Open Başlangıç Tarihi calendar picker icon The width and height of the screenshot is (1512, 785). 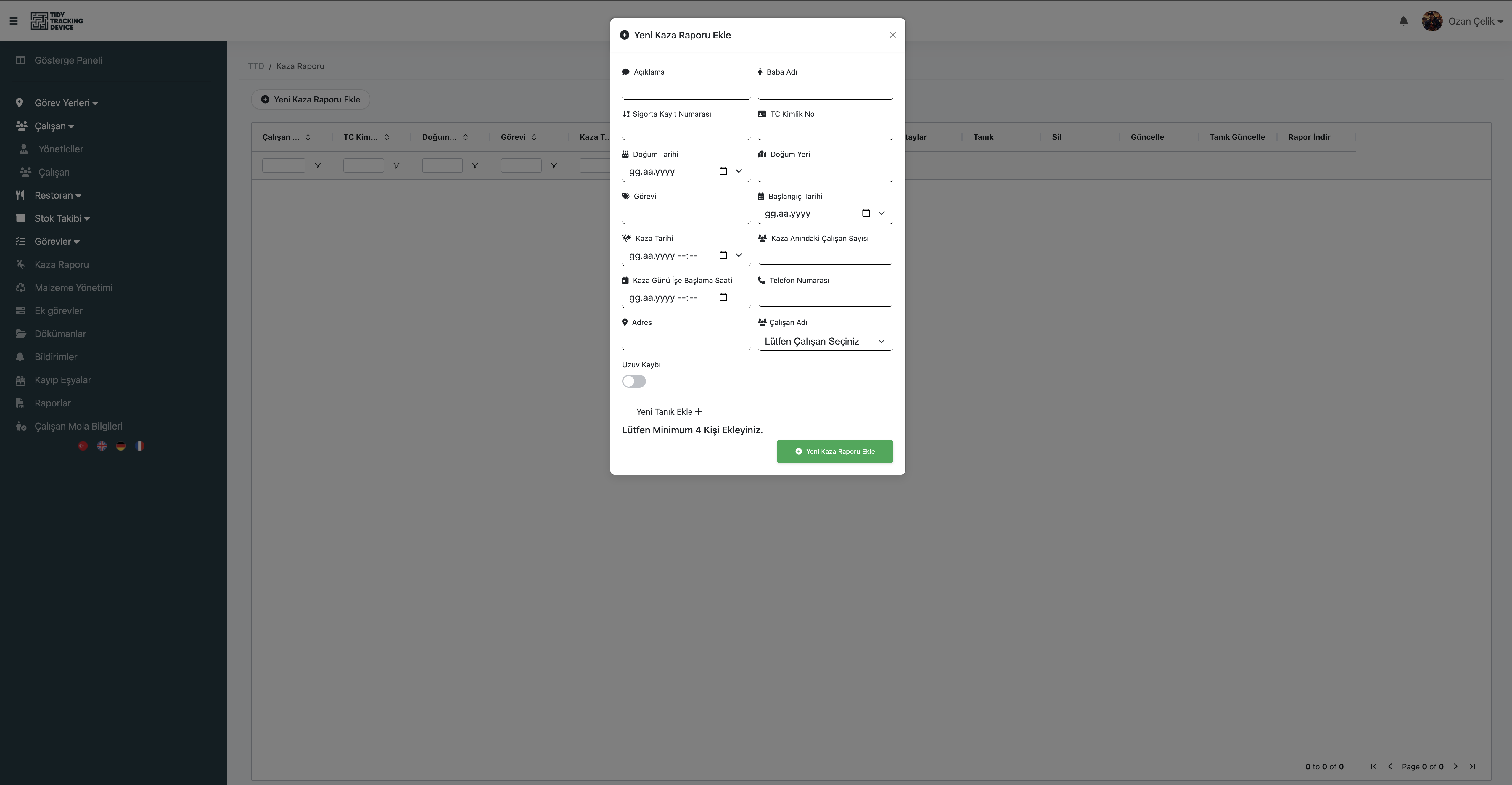point(866,213)
